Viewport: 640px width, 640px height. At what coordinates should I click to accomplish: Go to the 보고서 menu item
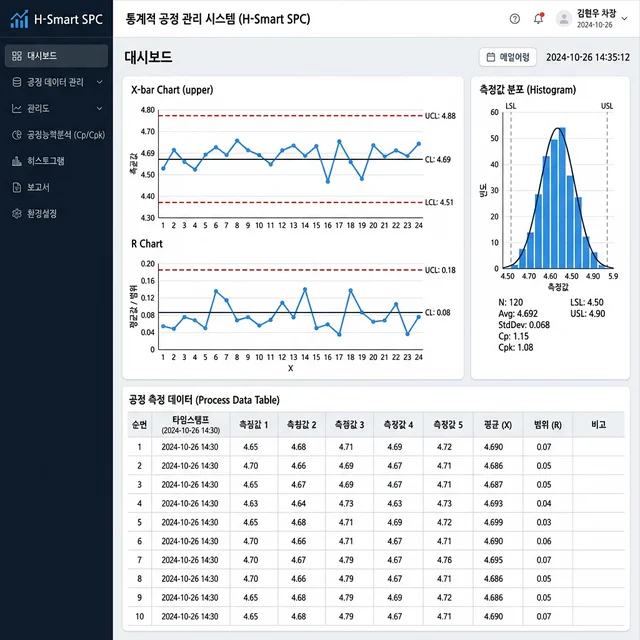pyautogui.click(x=38, y=187)
